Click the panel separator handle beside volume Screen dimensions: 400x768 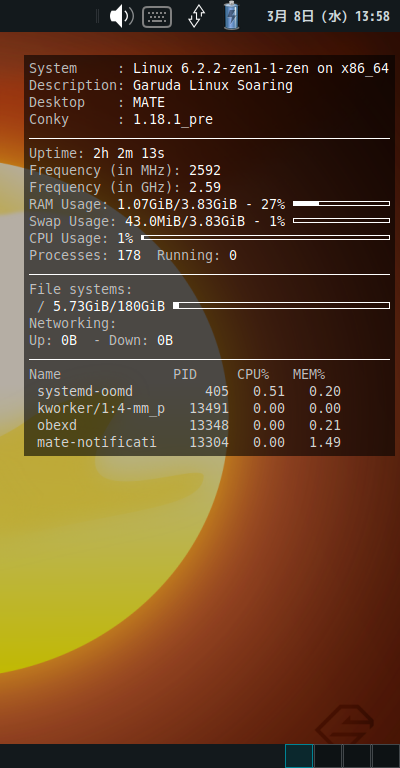(x=97, y=16)
